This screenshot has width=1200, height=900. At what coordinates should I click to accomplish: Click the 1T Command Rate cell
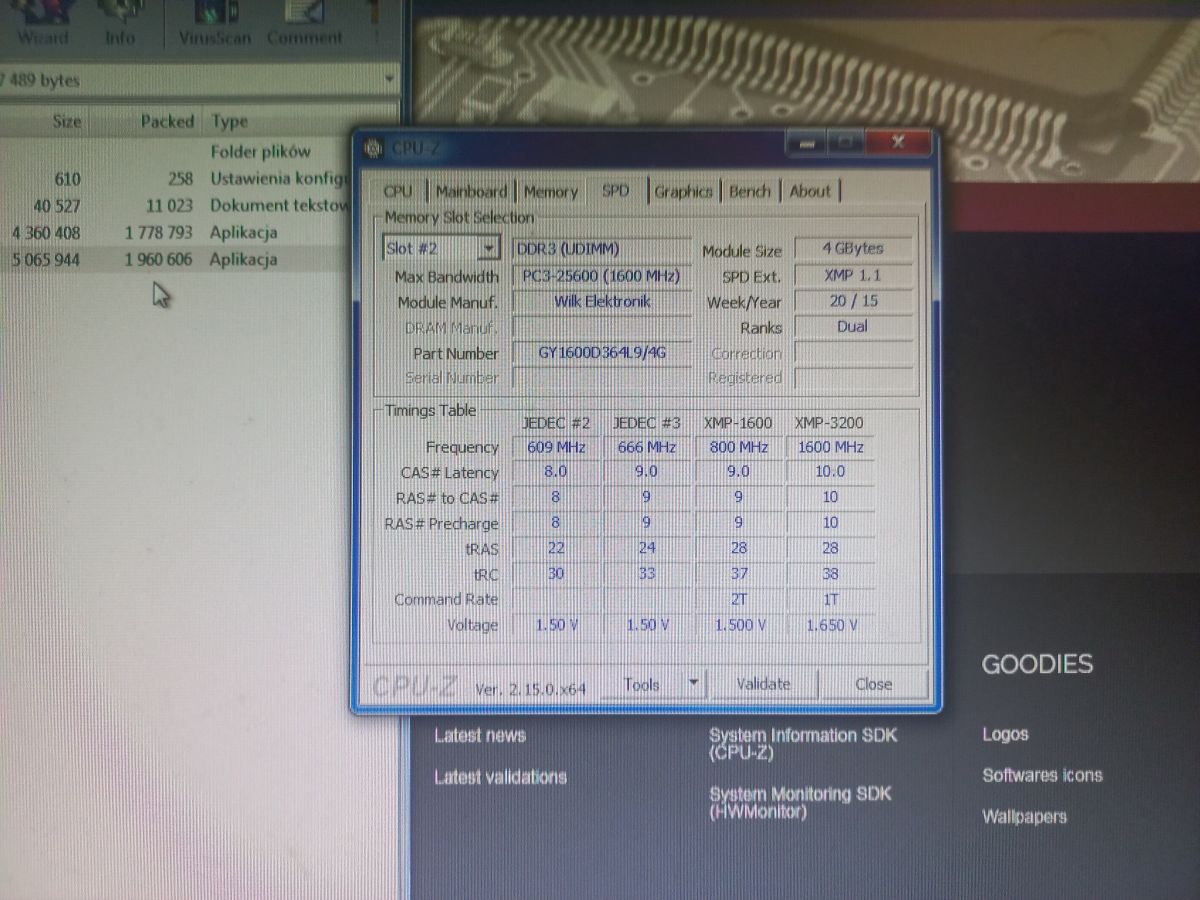coord(830,600)
